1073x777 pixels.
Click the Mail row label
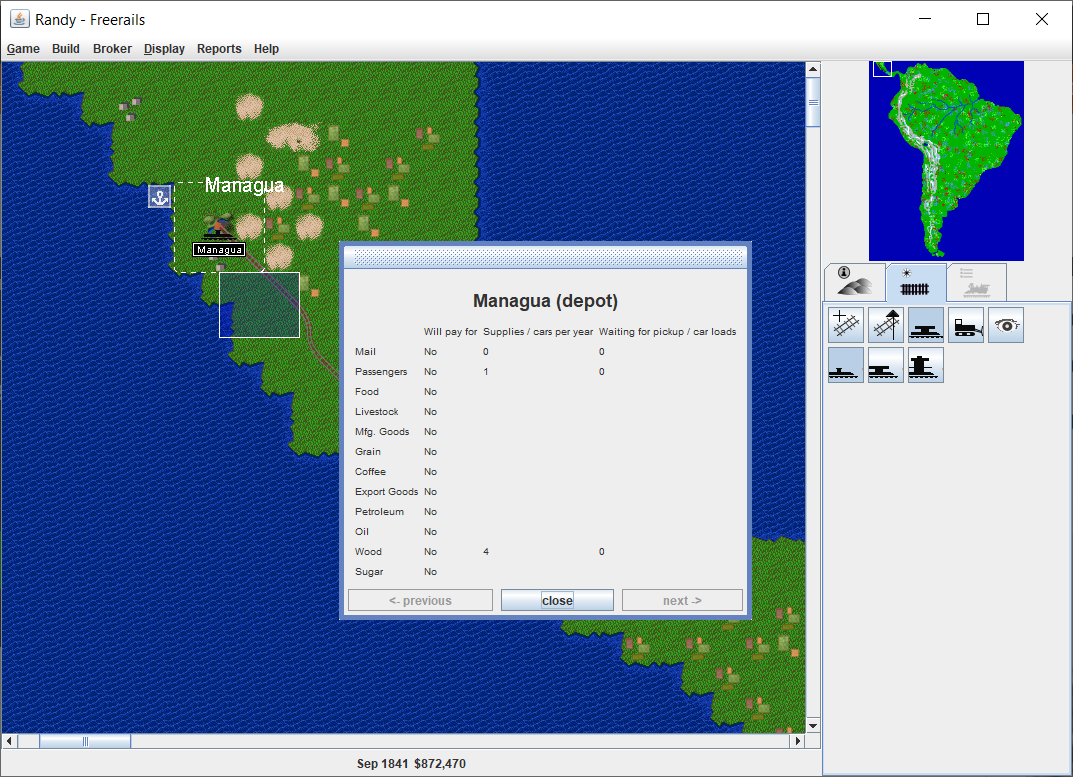(x=365, y=352)
